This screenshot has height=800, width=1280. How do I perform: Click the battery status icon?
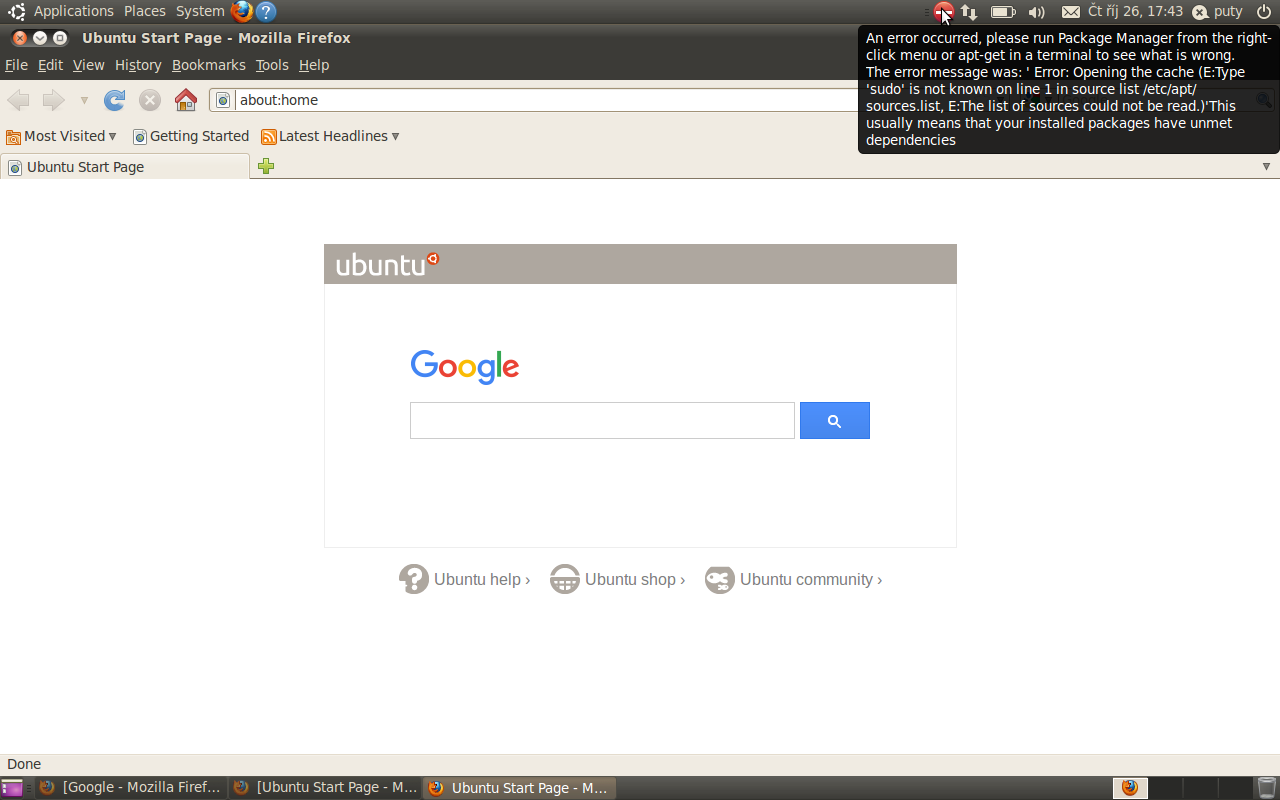tap(1003, 12)
